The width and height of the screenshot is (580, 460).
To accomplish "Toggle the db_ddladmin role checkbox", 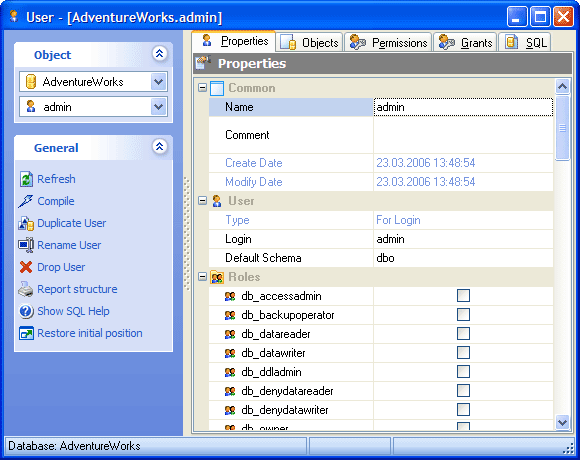I will [463, 372].
